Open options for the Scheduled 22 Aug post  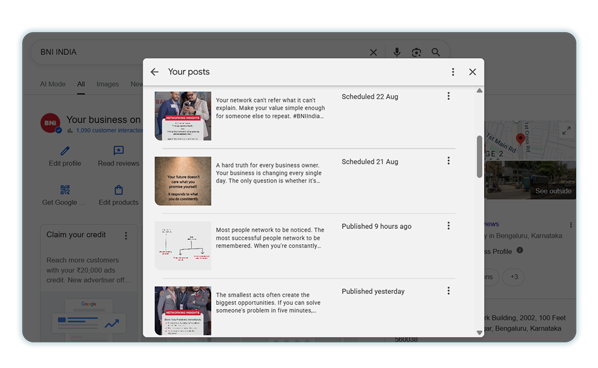448,96
